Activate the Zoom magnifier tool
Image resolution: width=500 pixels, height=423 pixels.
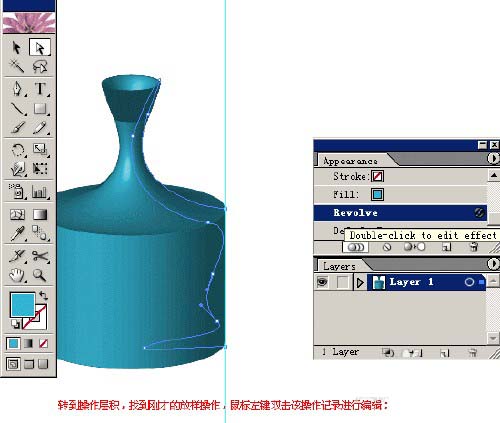[x=40, y=275]
